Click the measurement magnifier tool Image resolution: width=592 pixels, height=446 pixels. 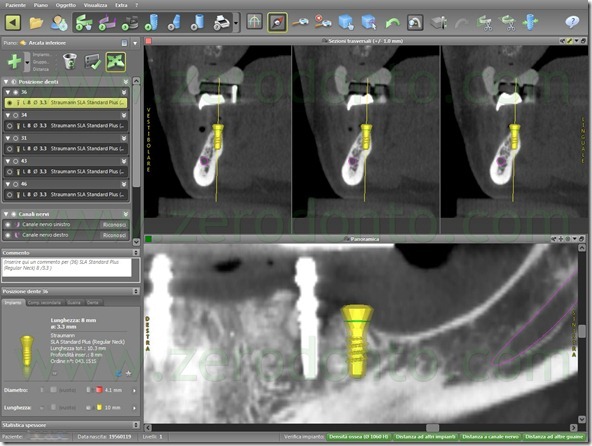click(300, 23)
